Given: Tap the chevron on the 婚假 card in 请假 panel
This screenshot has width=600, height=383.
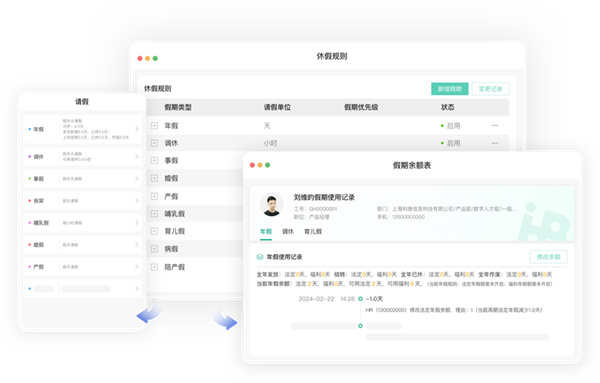Looking at the screenshot, I should [137, 244].
